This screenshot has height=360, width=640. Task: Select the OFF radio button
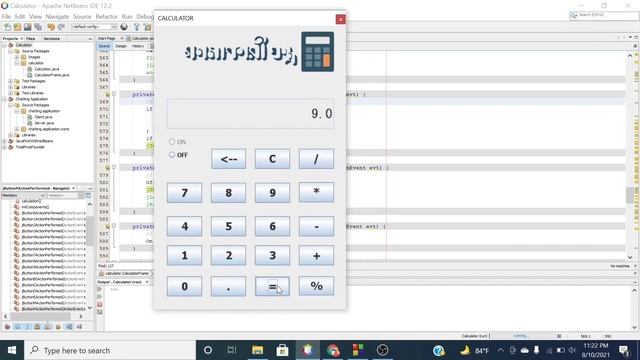pos(172,155)
